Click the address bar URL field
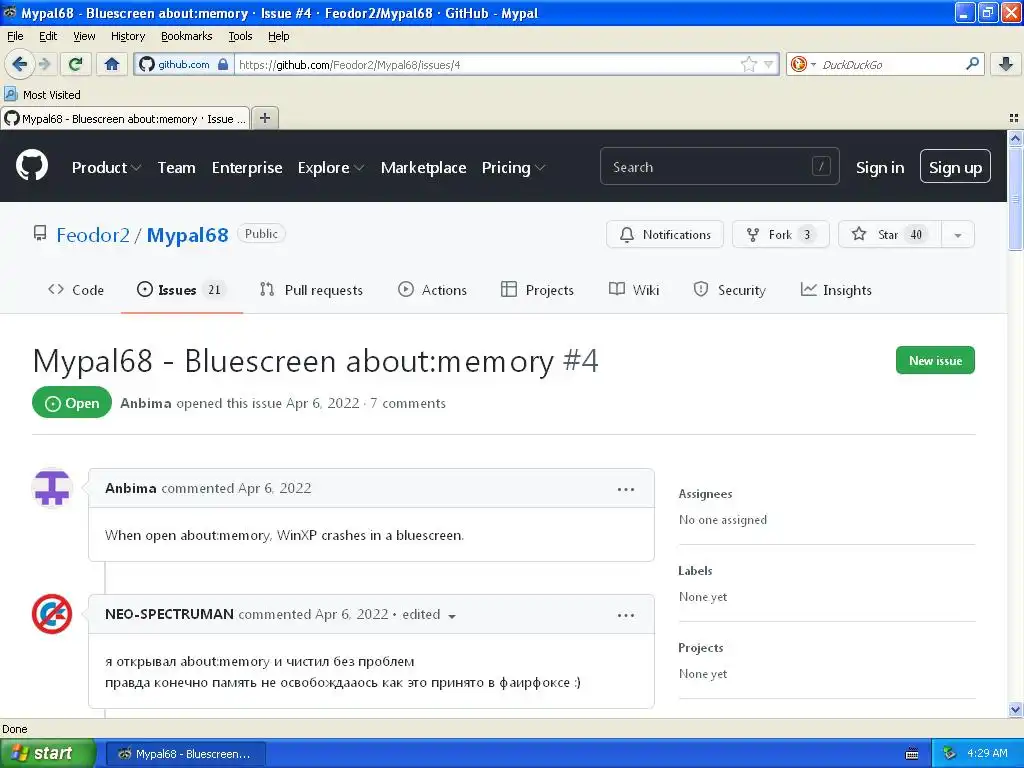Image resolution: width=1024 pixels, height=768 pixels. pos(487,64)
